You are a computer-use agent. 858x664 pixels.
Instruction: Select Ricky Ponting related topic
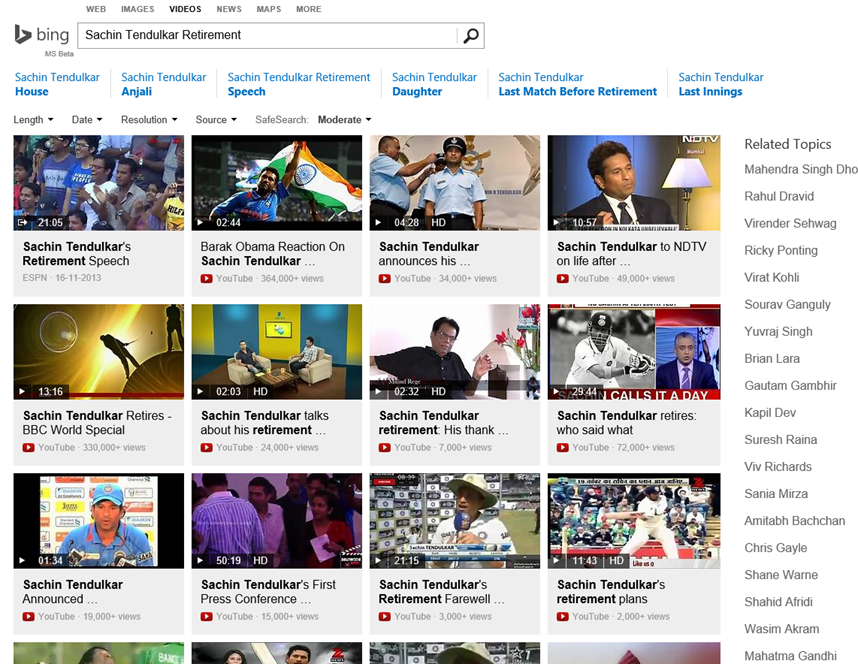(781, 251)
